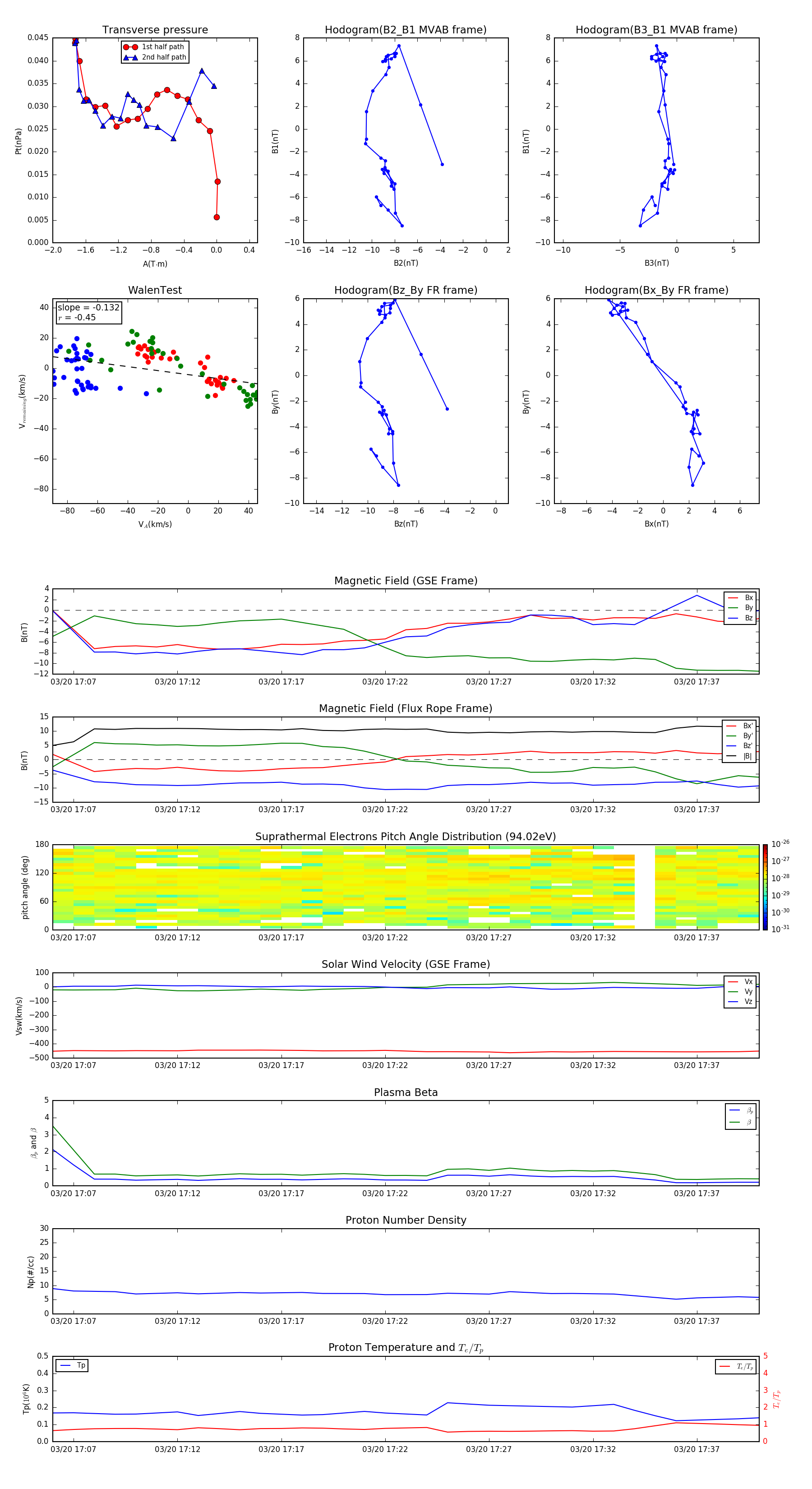
Task: Click the 'Bz(nT)' x-axis label
Action: pyautogui.click(x=406, y=524)
